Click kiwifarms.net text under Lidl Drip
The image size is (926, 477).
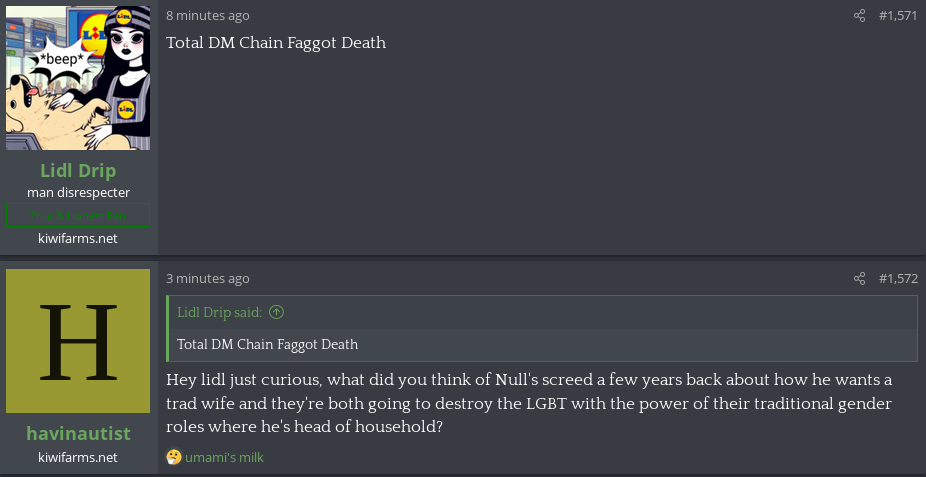pos(78,238)
